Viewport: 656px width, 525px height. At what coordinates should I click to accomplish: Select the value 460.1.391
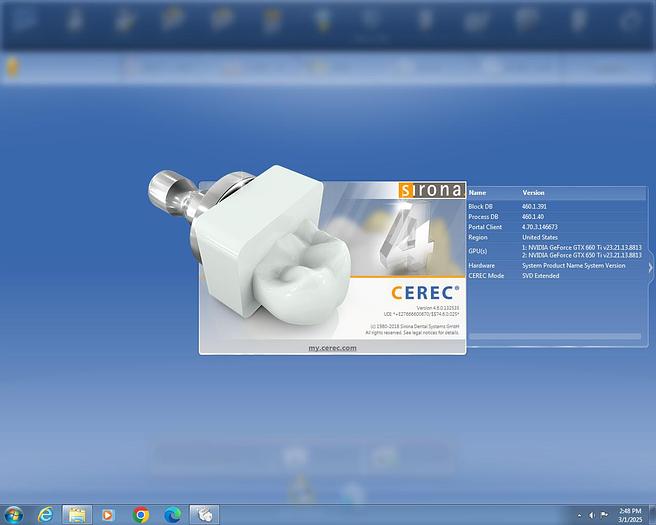(534, 207)
